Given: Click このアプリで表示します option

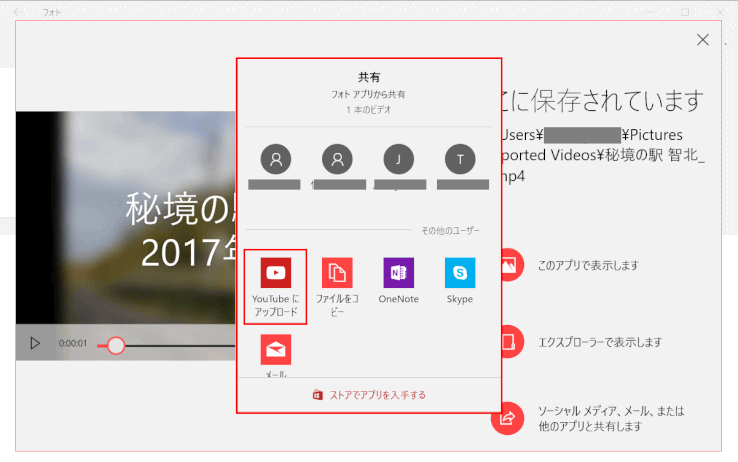Looking at the screenshot, I should coord(588,265).
